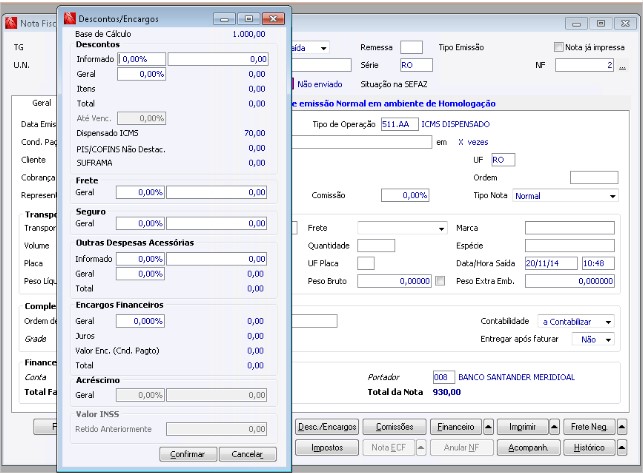Maximize the Descontos/Encargos dialog

248,19
